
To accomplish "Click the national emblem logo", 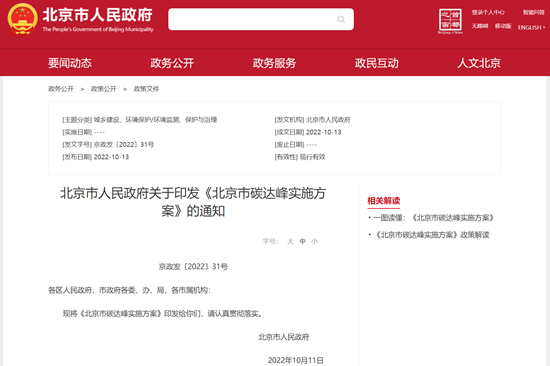I will tap(22, 19).
